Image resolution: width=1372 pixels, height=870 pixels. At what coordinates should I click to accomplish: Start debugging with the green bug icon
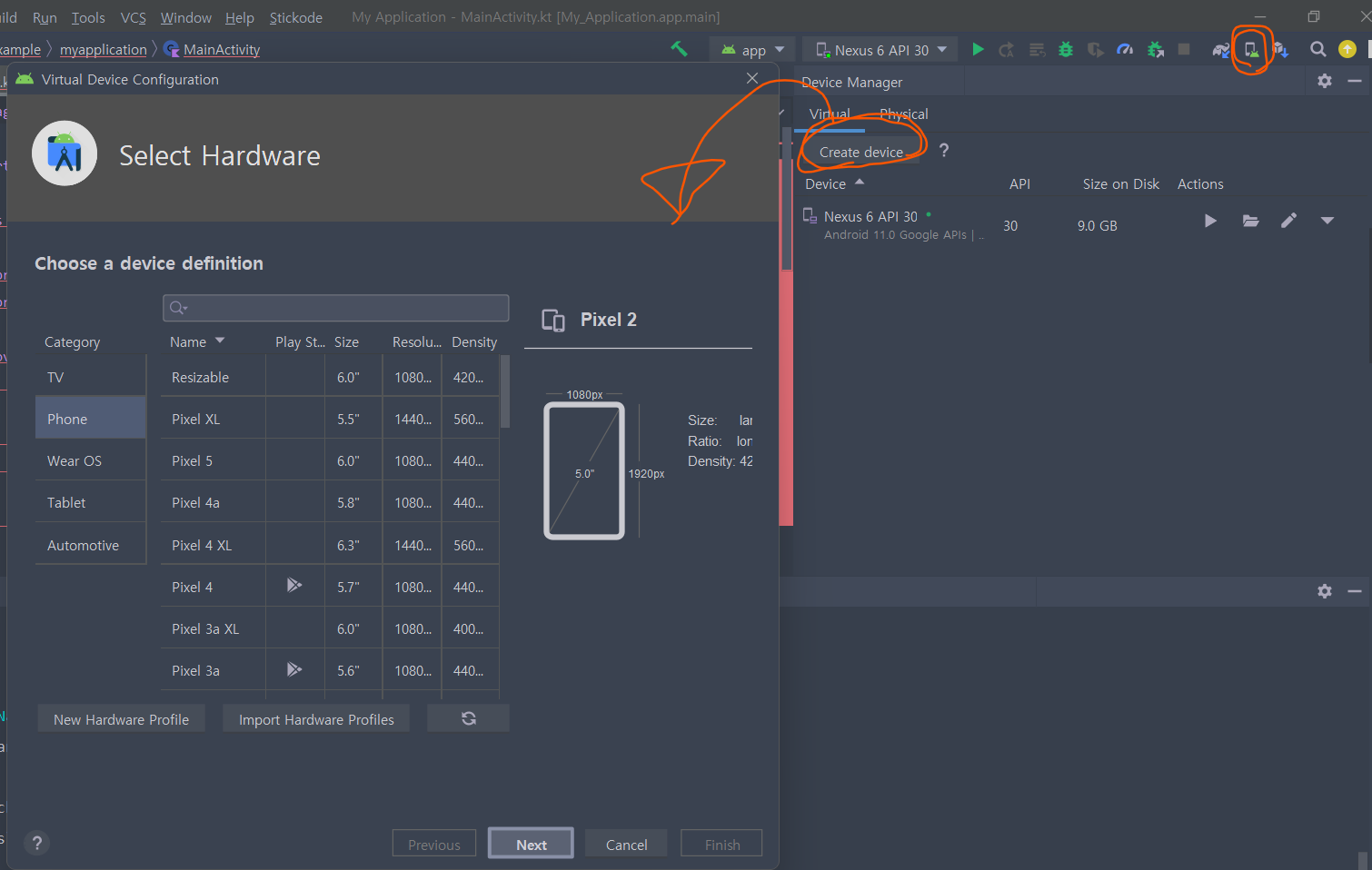click(x=1066, y=50)
